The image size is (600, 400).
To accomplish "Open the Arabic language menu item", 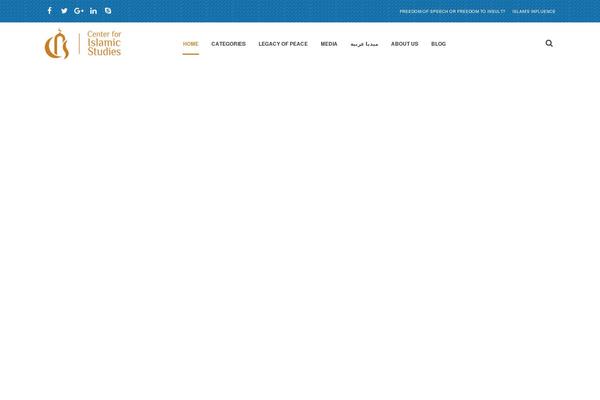I will (x=364, y=44).
